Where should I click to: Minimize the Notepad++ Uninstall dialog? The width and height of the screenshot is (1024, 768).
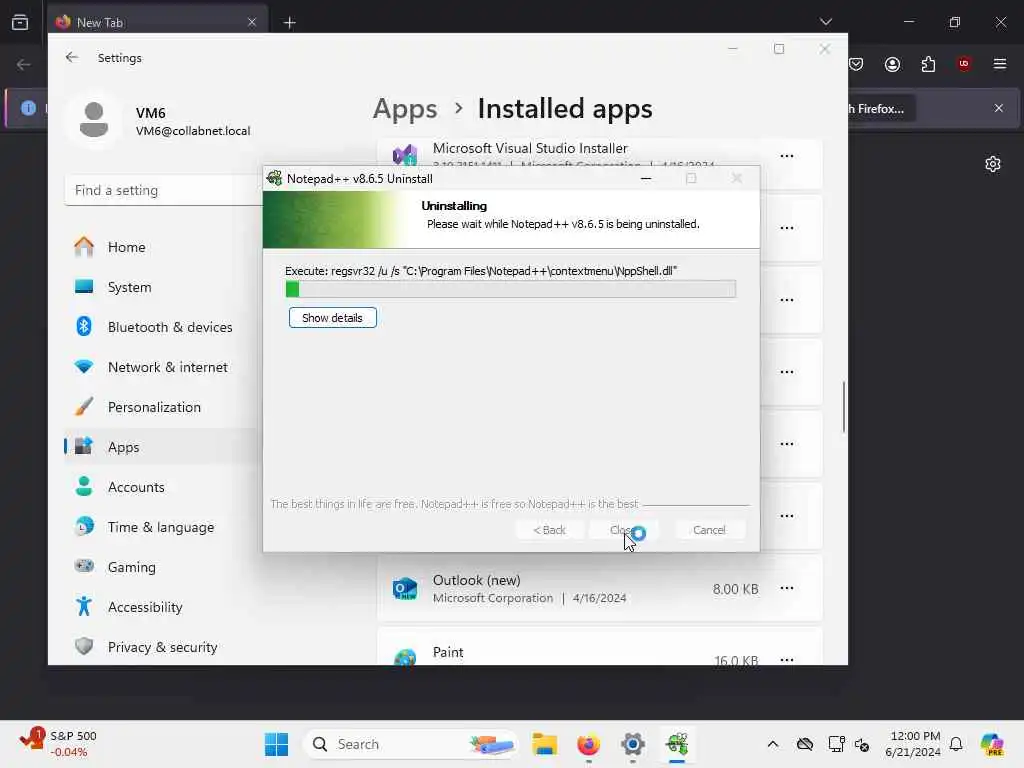646,178
